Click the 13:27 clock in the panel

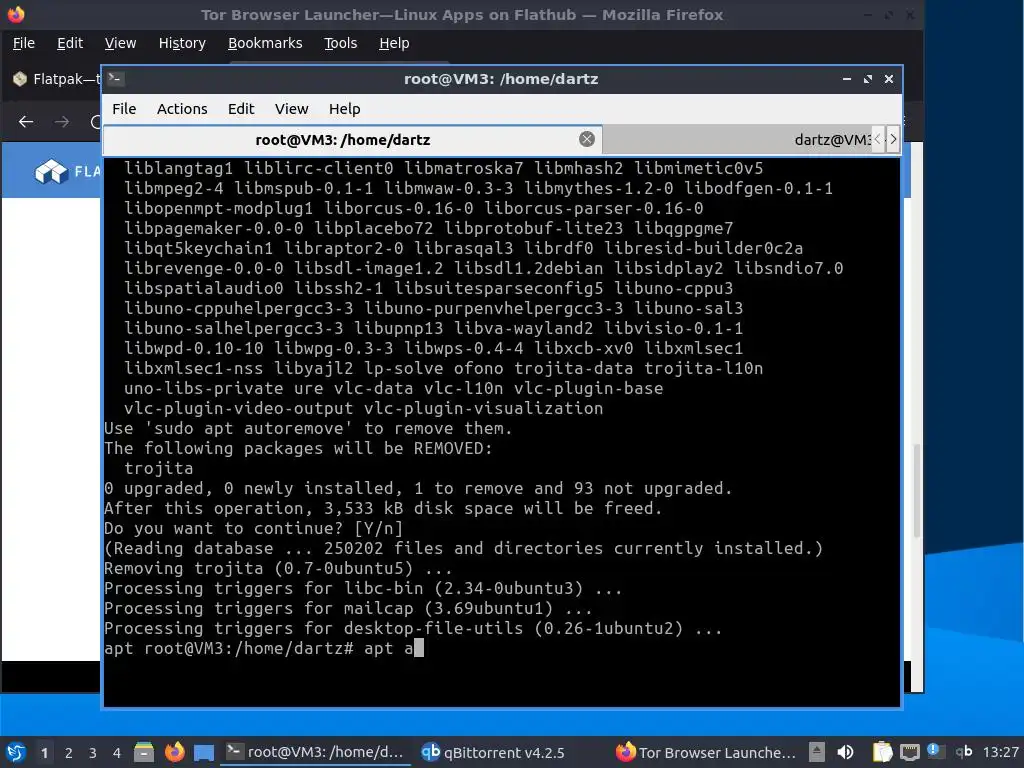pyautogui.click(x=1000, y=752)
